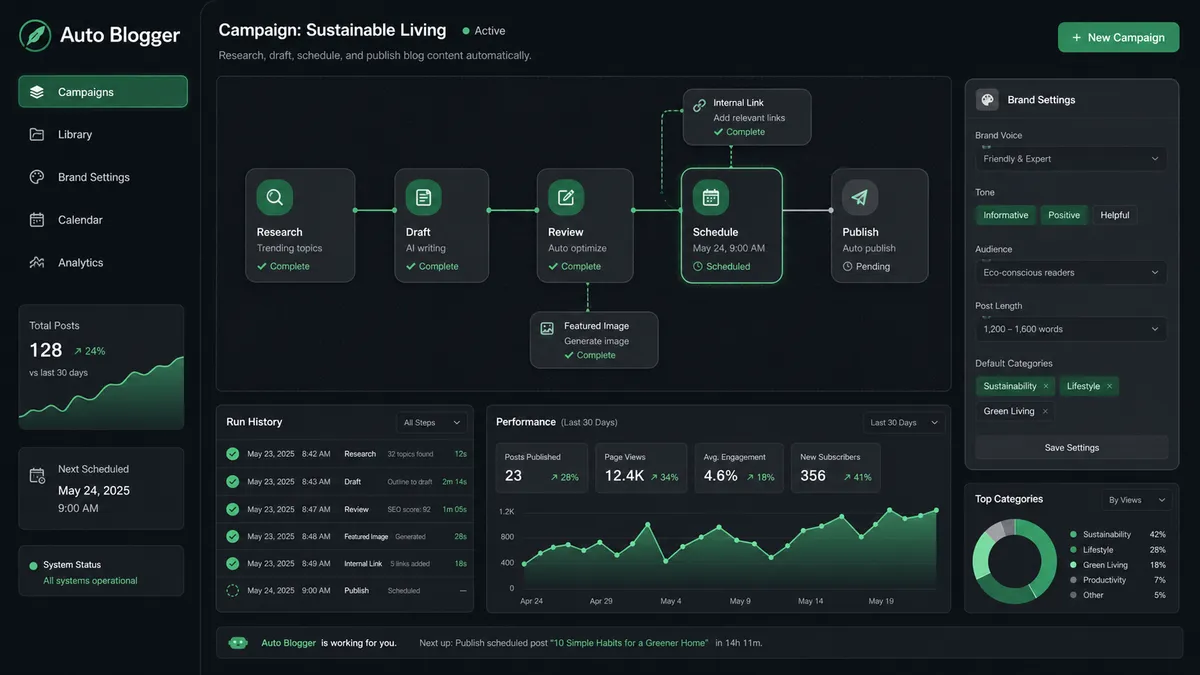Click the Draft document node icon
The width and height of the screenshot is (1200, 675).
[x=423, y=197]
